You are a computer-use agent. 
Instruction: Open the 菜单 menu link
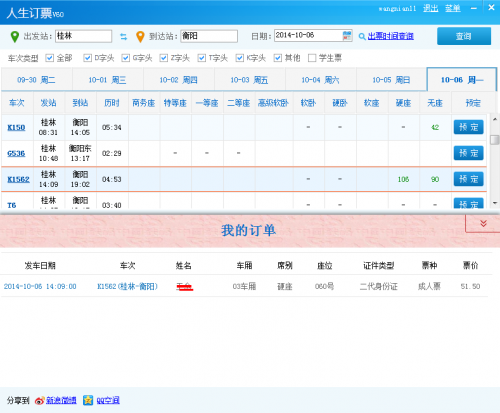click(x=453, y=8)
